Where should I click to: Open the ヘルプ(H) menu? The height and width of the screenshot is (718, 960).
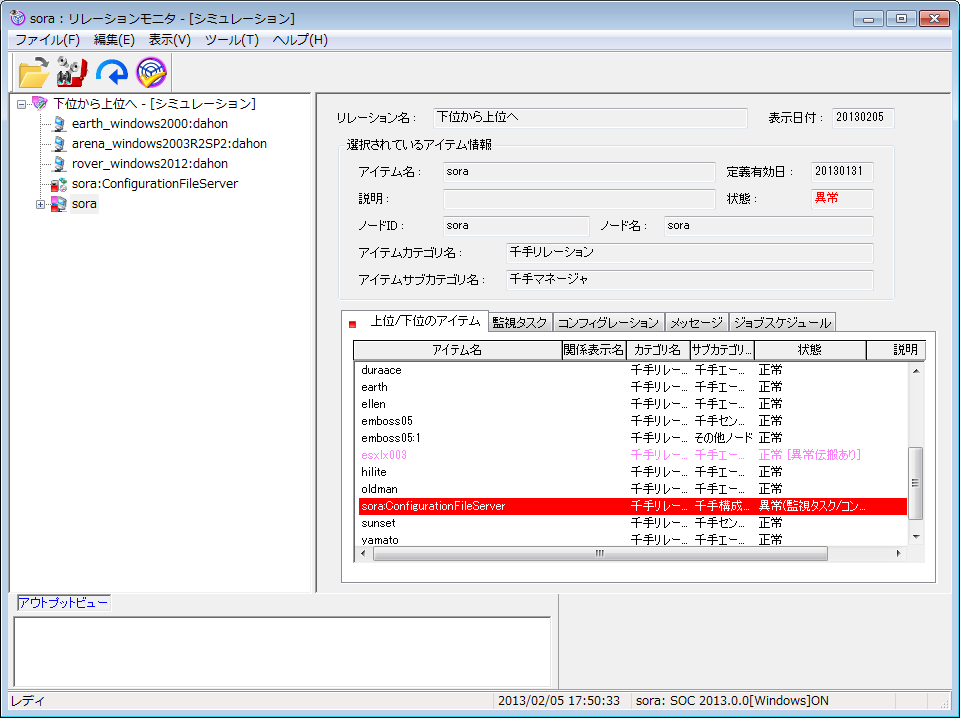coord(300,40)
